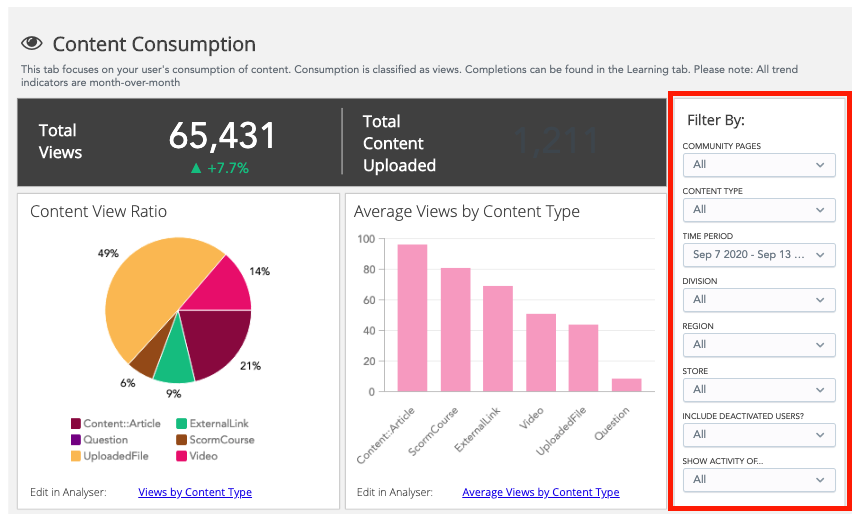Screen dimensions: 852x514
Task: Click the UploadedFile legend color swatch
Action: tap(75, 456)
